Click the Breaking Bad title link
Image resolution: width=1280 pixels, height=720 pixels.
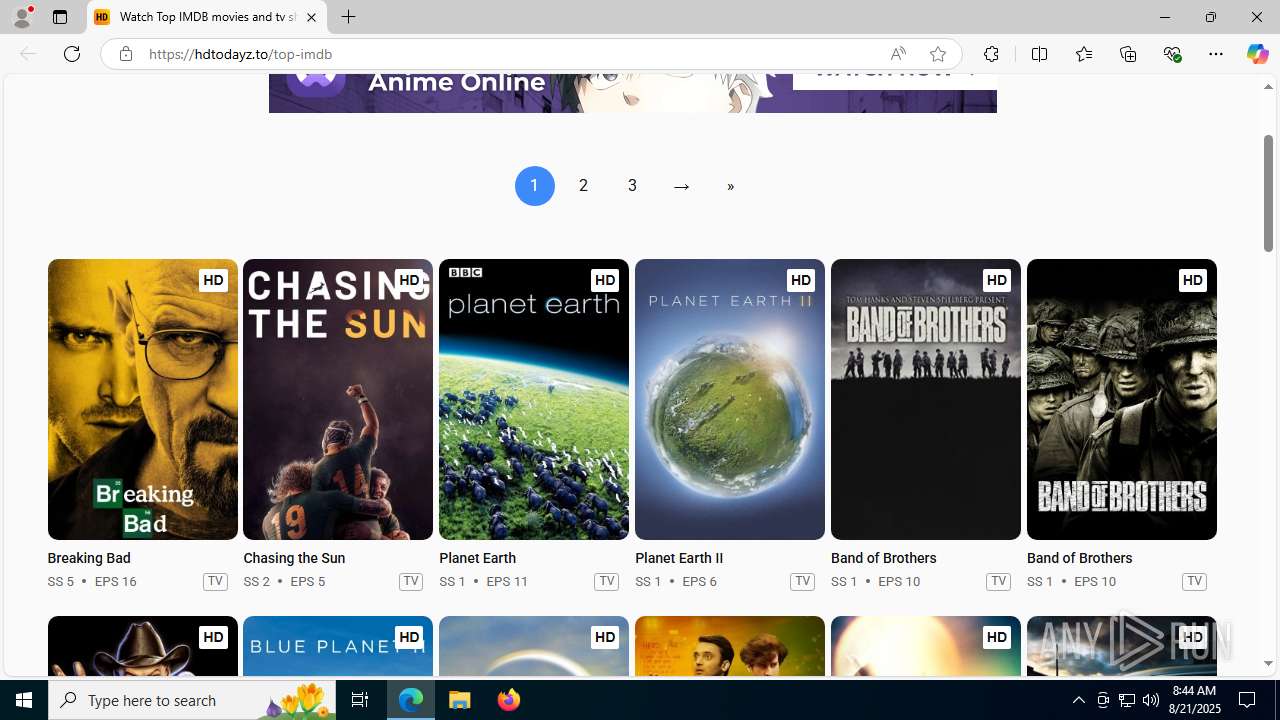point(89,558)
